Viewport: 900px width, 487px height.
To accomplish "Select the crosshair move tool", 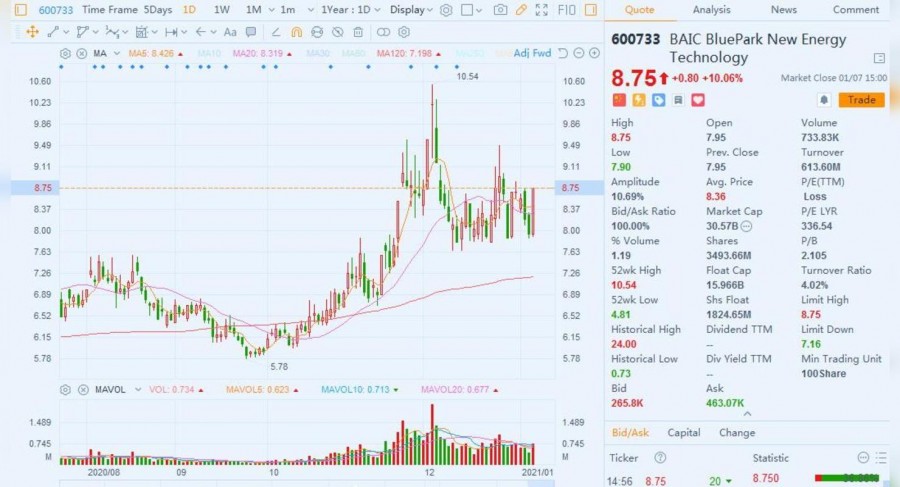I will click(33, 32).
